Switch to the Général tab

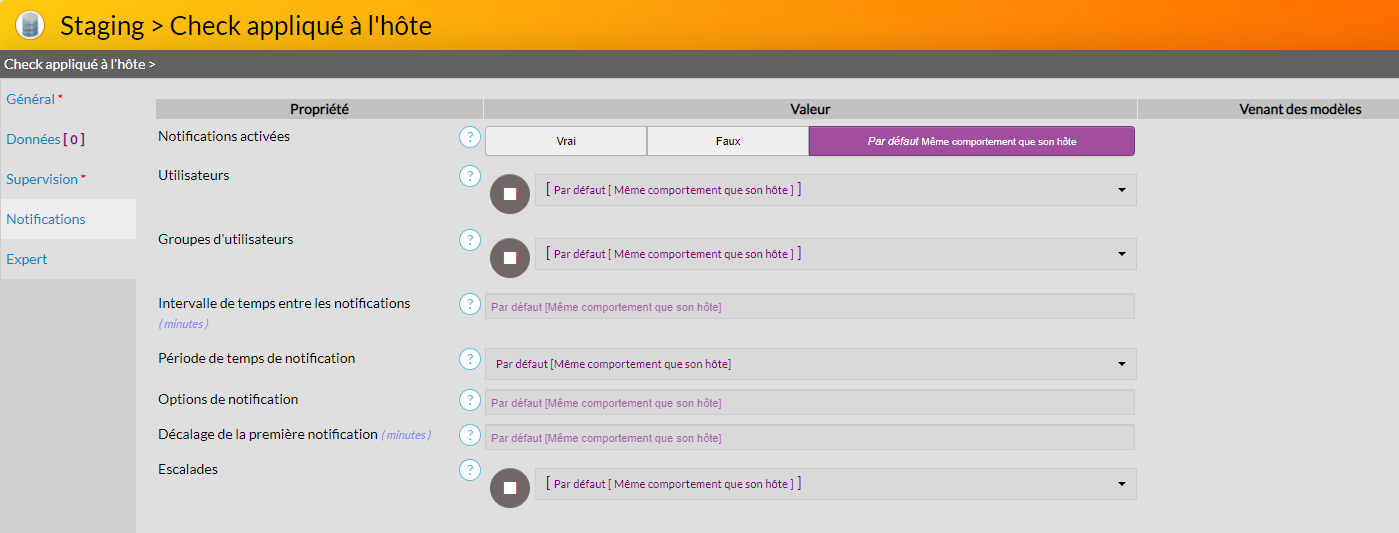(31, 99)
